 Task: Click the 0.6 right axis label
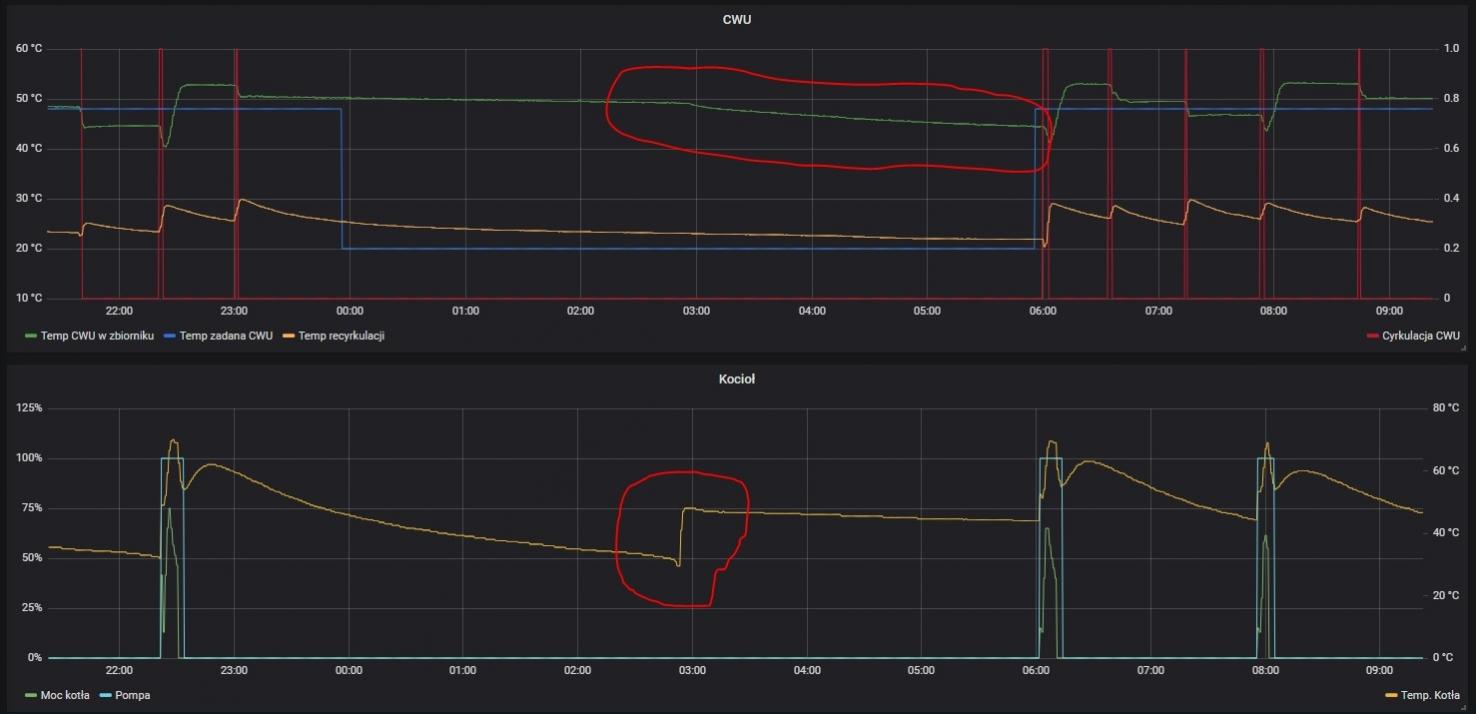pyautogui.click(x=1451, y=148)
